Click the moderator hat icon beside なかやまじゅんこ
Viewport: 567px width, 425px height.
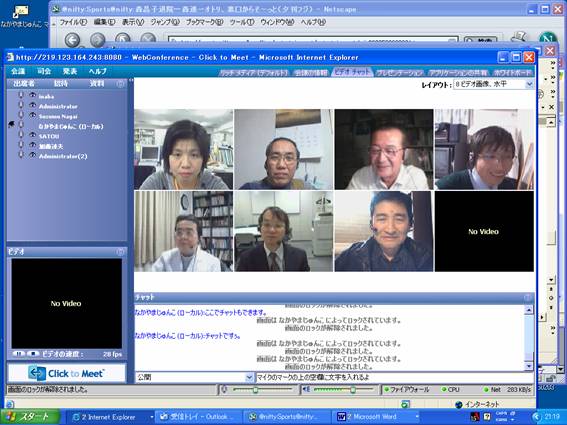click(12, 125)
